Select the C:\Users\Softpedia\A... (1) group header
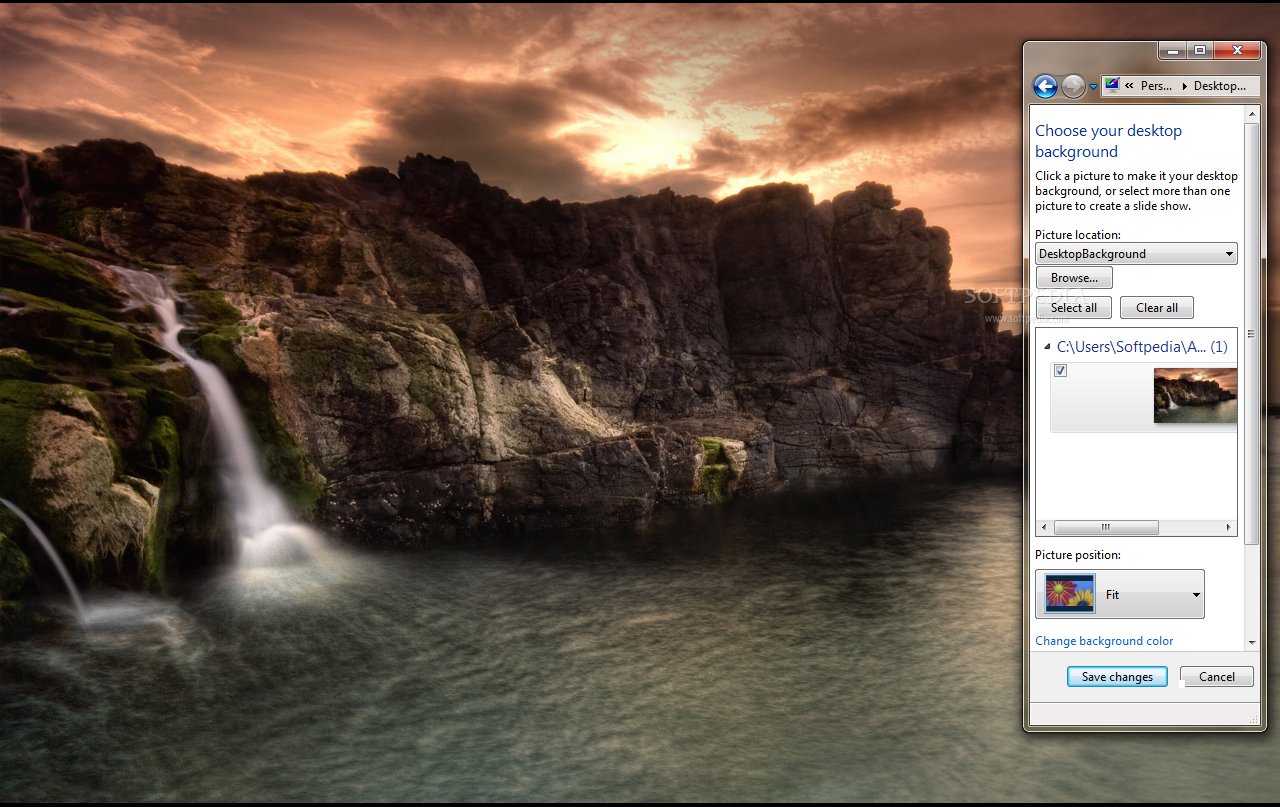 (1142, 347)
